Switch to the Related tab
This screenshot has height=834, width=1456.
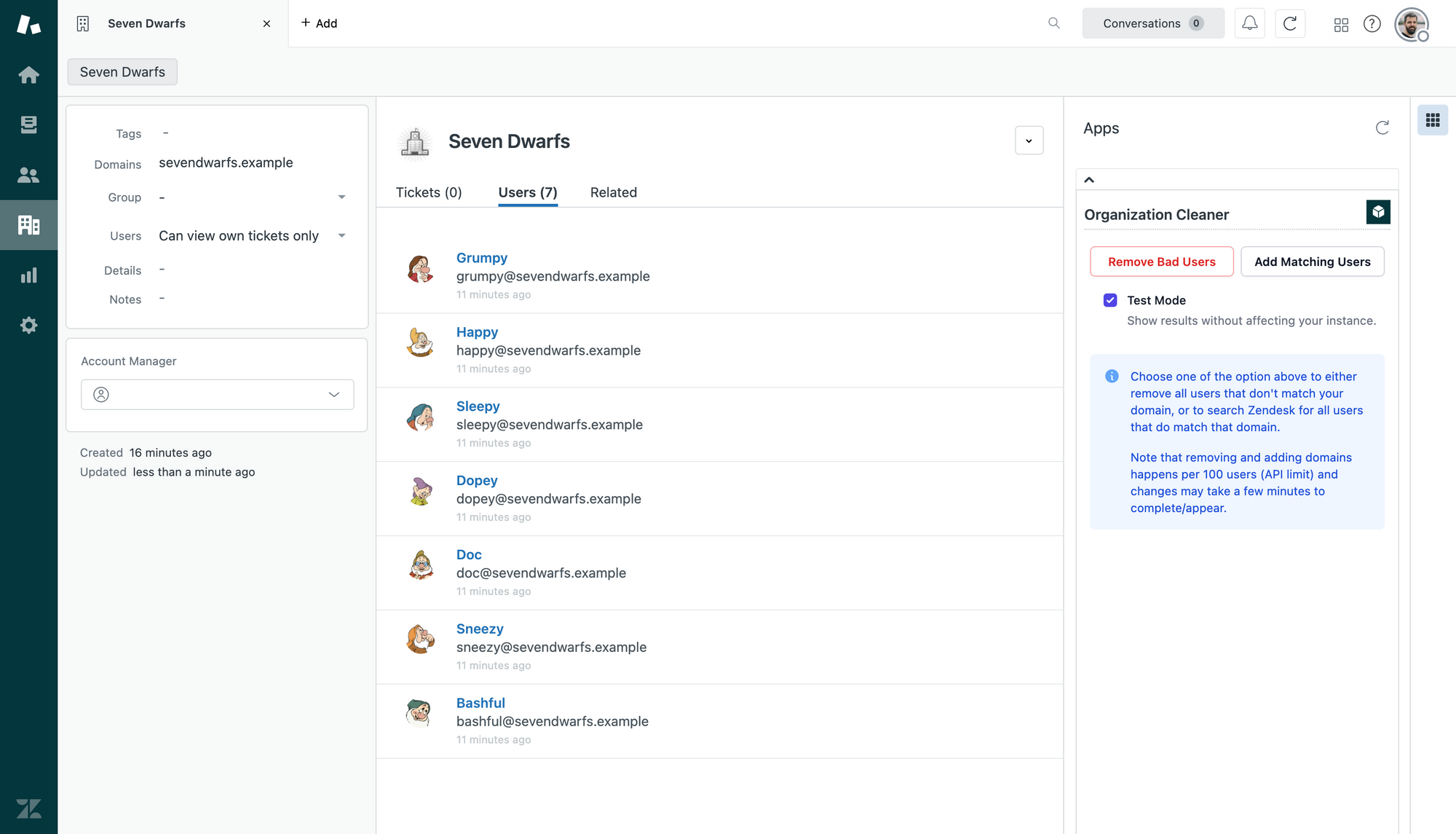coord(613,192)
